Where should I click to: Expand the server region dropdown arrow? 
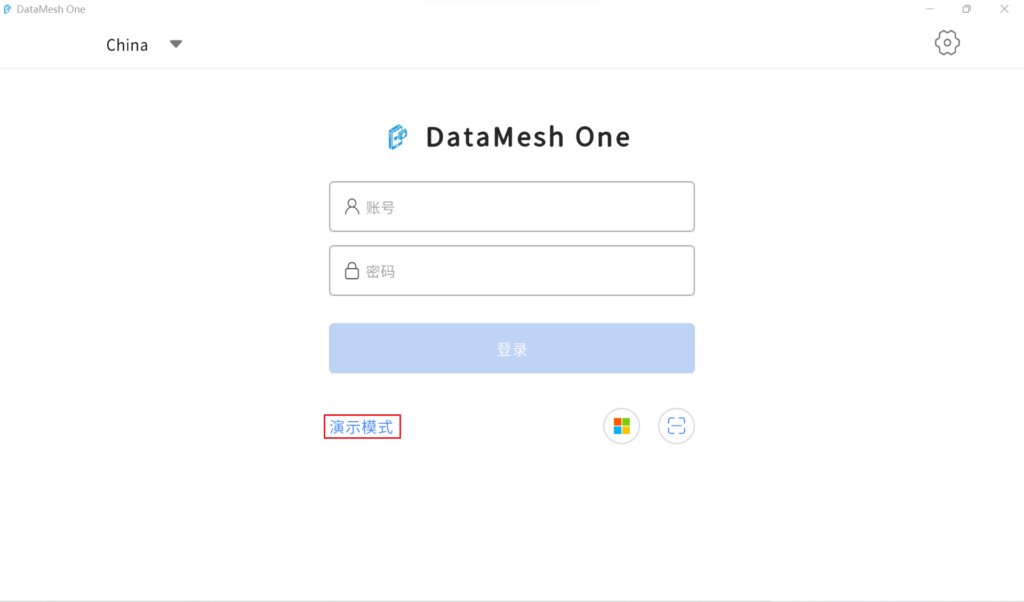176,44
